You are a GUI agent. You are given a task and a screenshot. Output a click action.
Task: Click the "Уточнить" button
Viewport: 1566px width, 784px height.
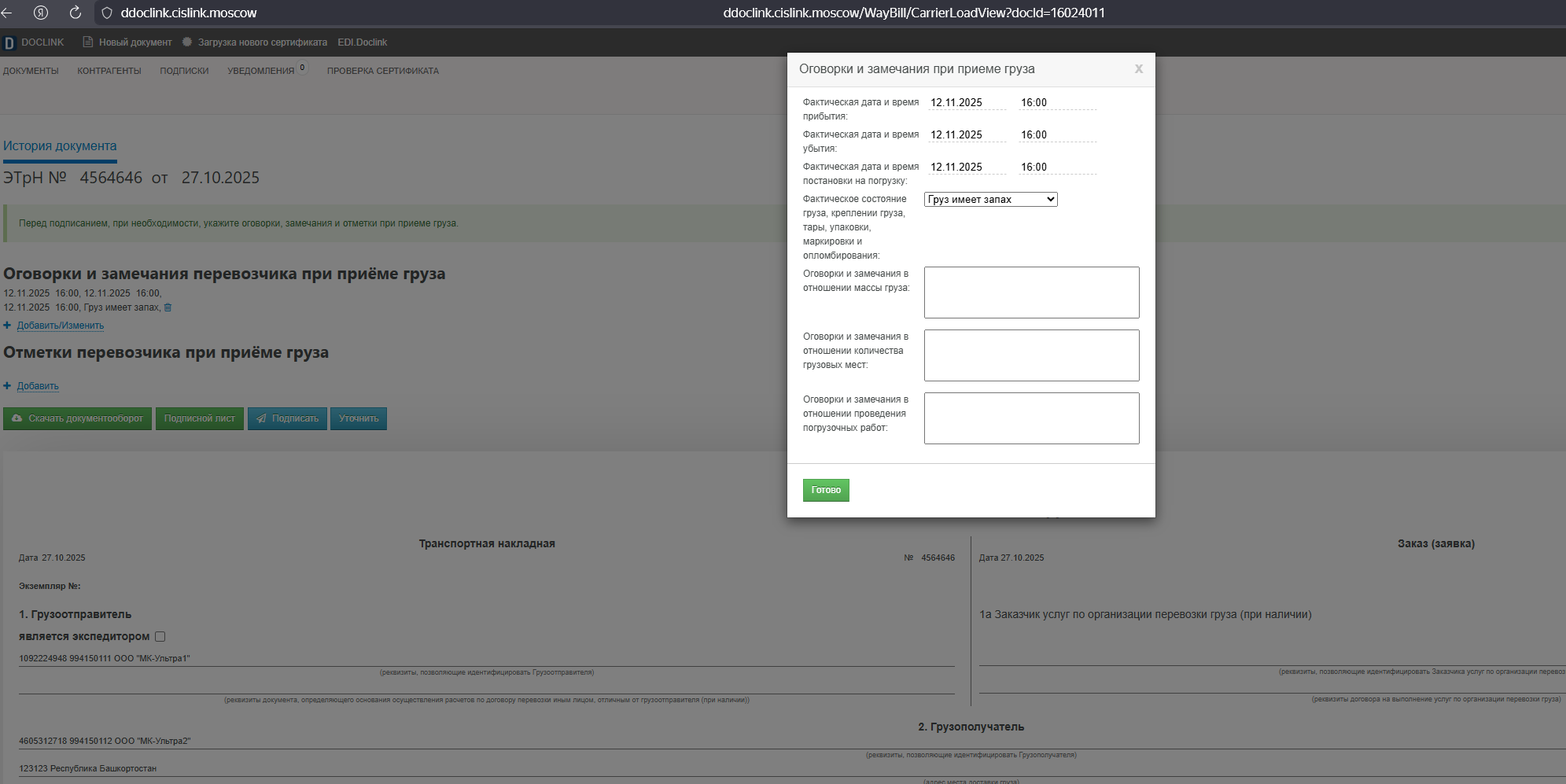(359, 418)
